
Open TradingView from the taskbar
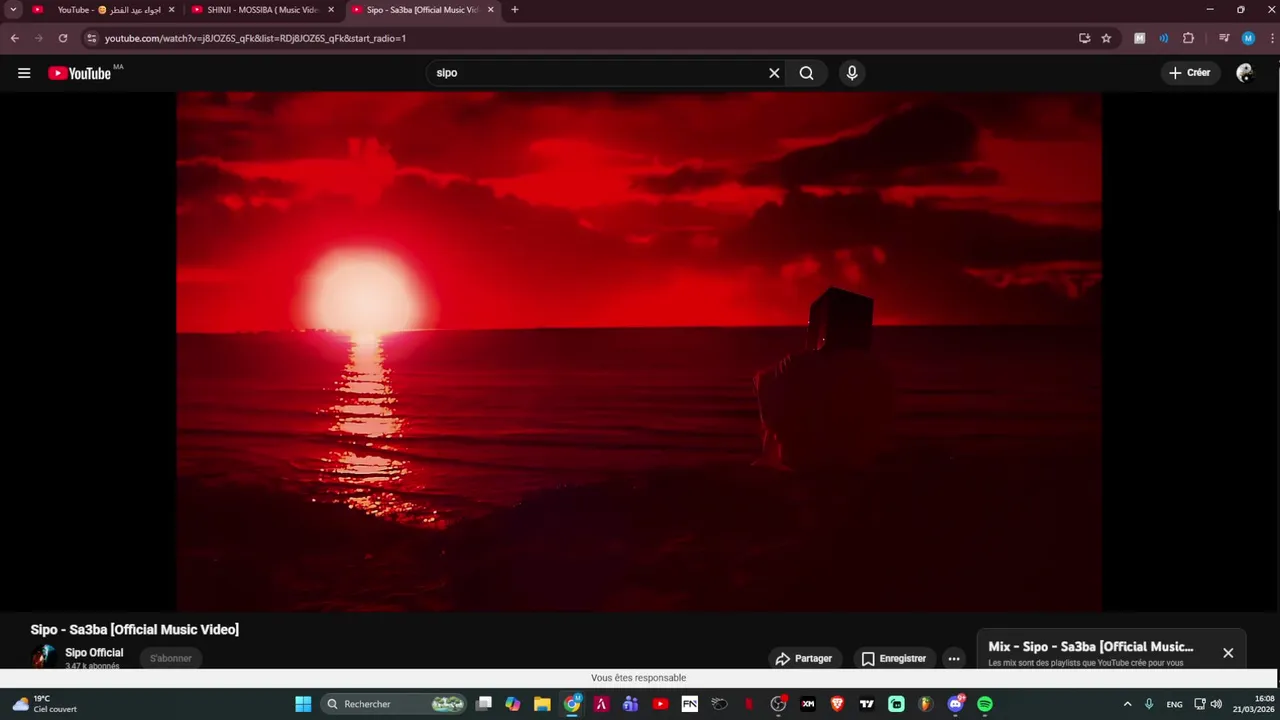tap(867, 704)
